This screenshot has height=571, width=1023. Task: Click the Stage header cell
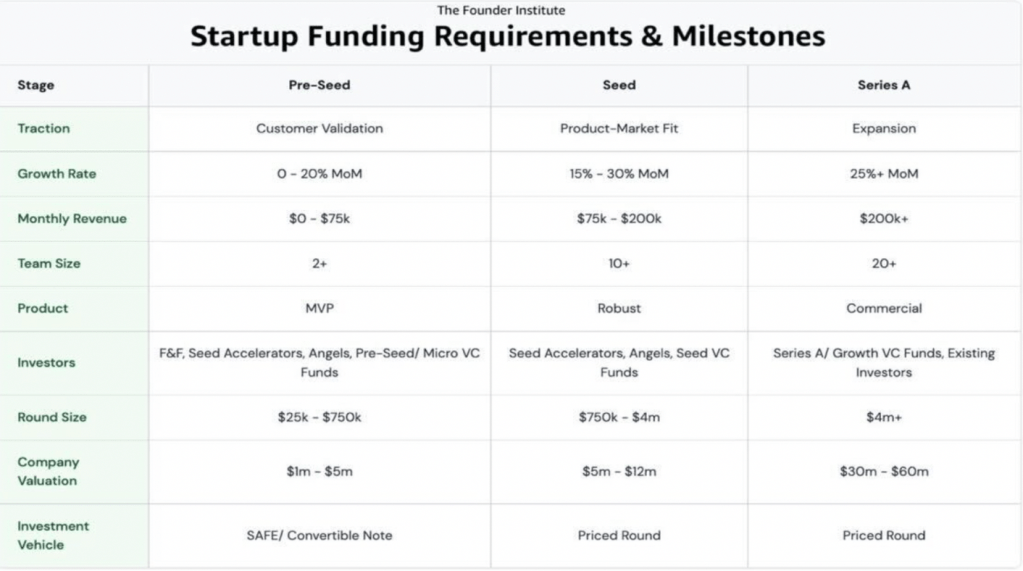36,86
